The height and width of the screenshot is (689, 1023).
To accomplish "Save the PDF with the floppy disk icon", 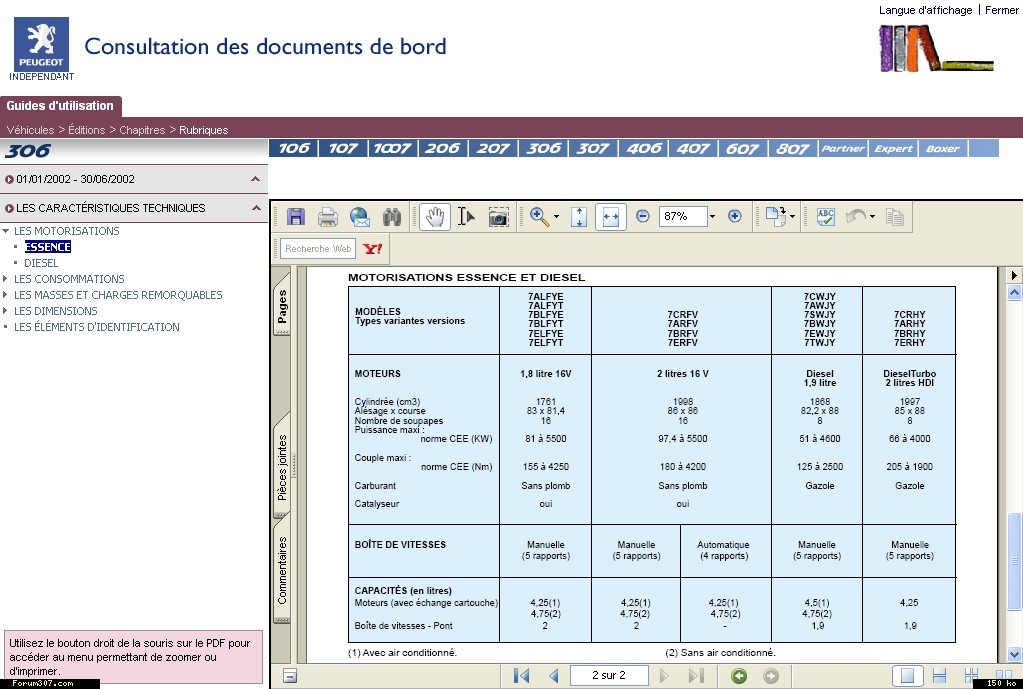I will (x=296, y=217).
